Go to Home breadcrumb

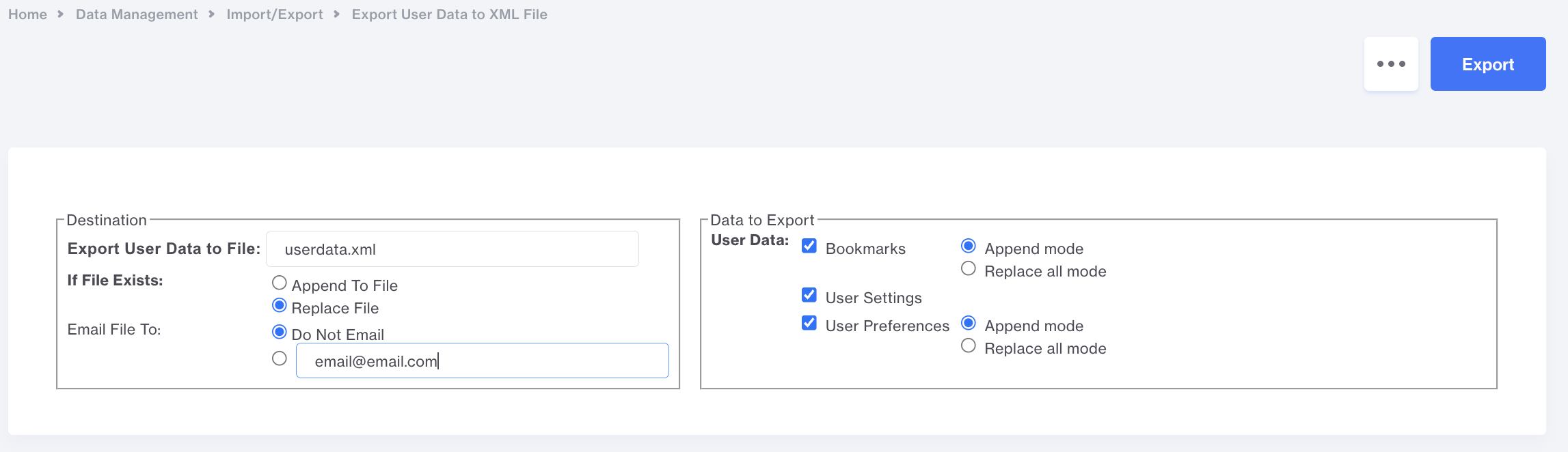[x=27, y=14]
